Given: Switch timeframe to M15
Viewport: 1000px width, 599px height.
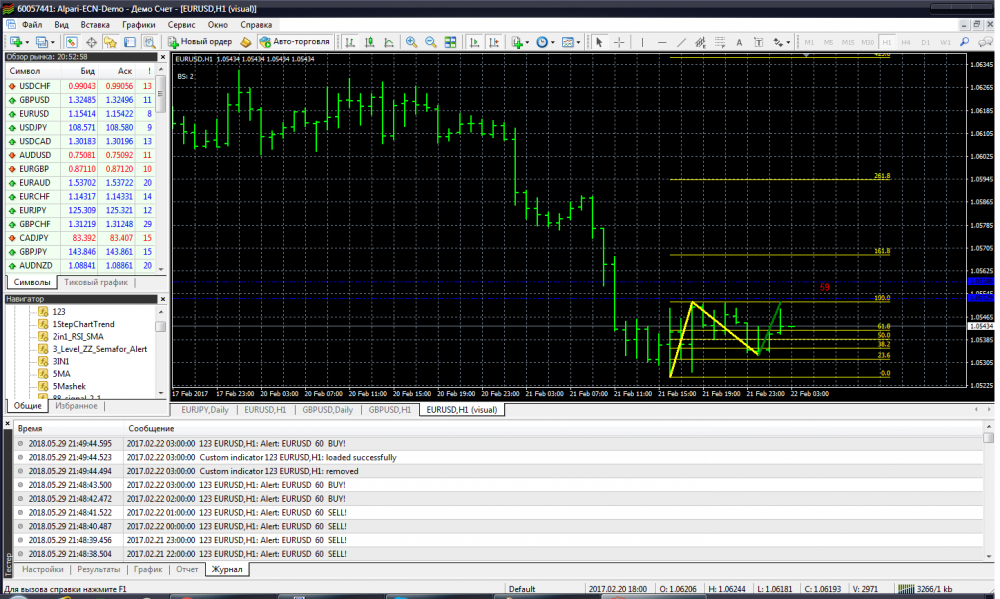Looking at the screenshot, I should pyautogui.click(x=848, y=42).
